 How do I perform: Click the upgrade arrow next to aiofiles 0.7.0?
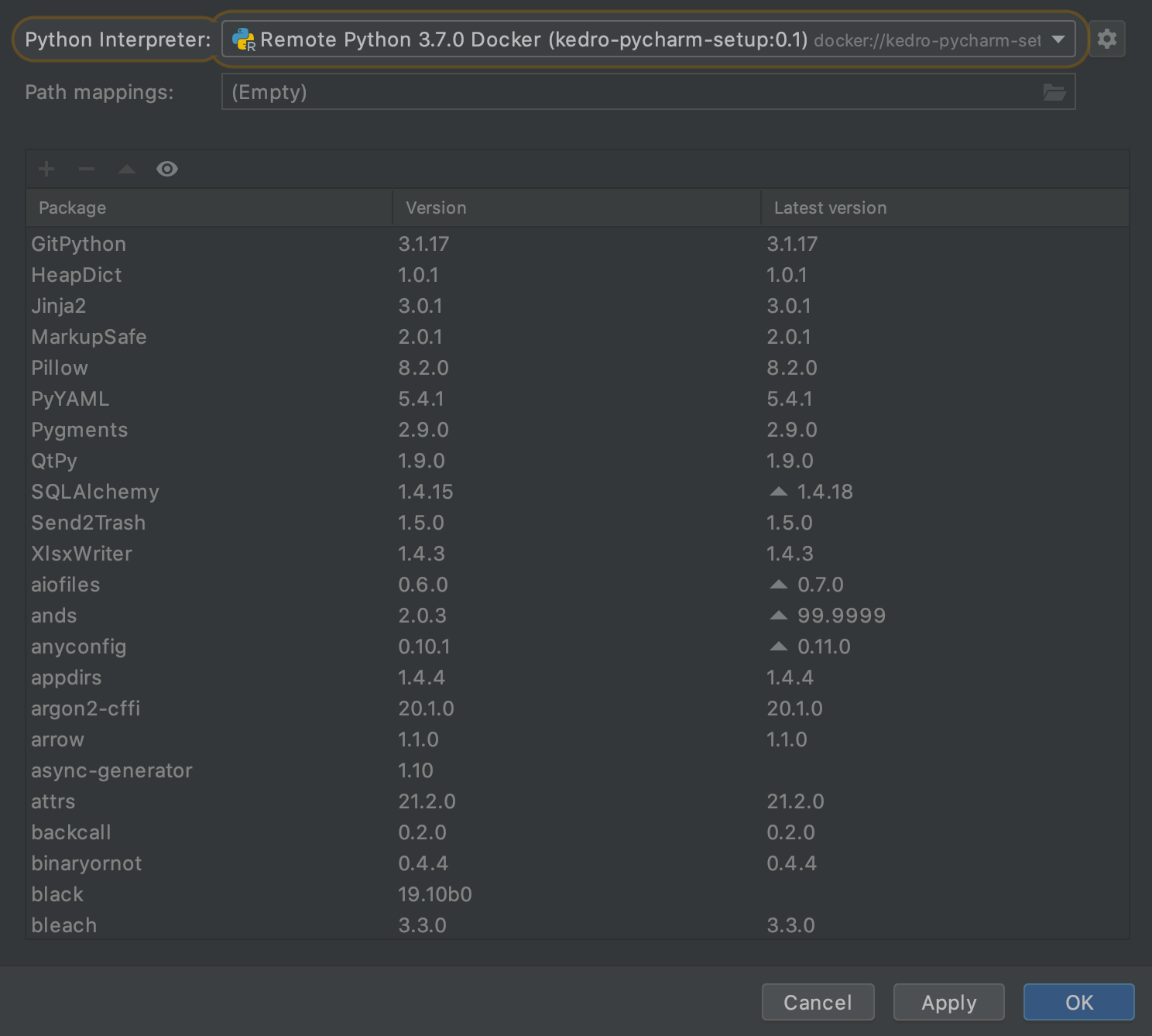tap(779, 585)
